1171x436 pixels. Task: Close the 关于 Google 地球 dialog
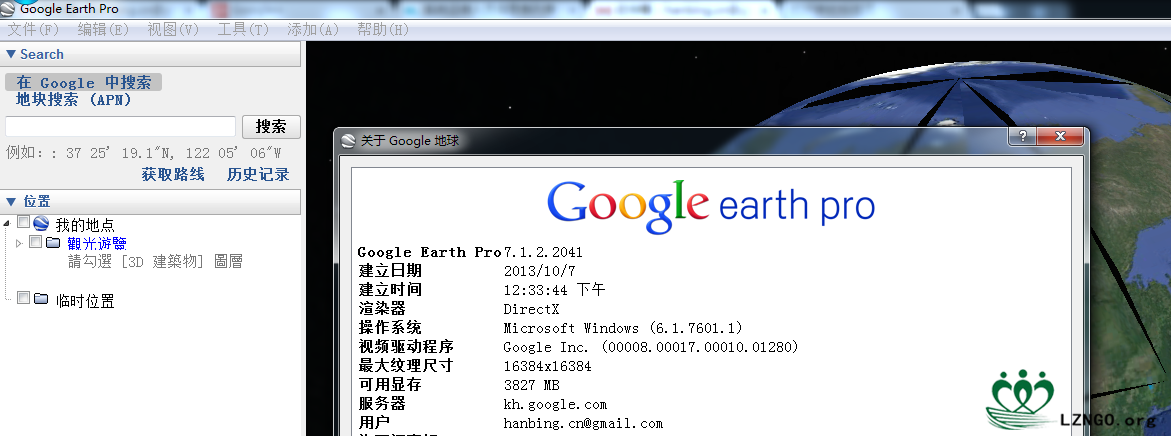[1060, 136]
